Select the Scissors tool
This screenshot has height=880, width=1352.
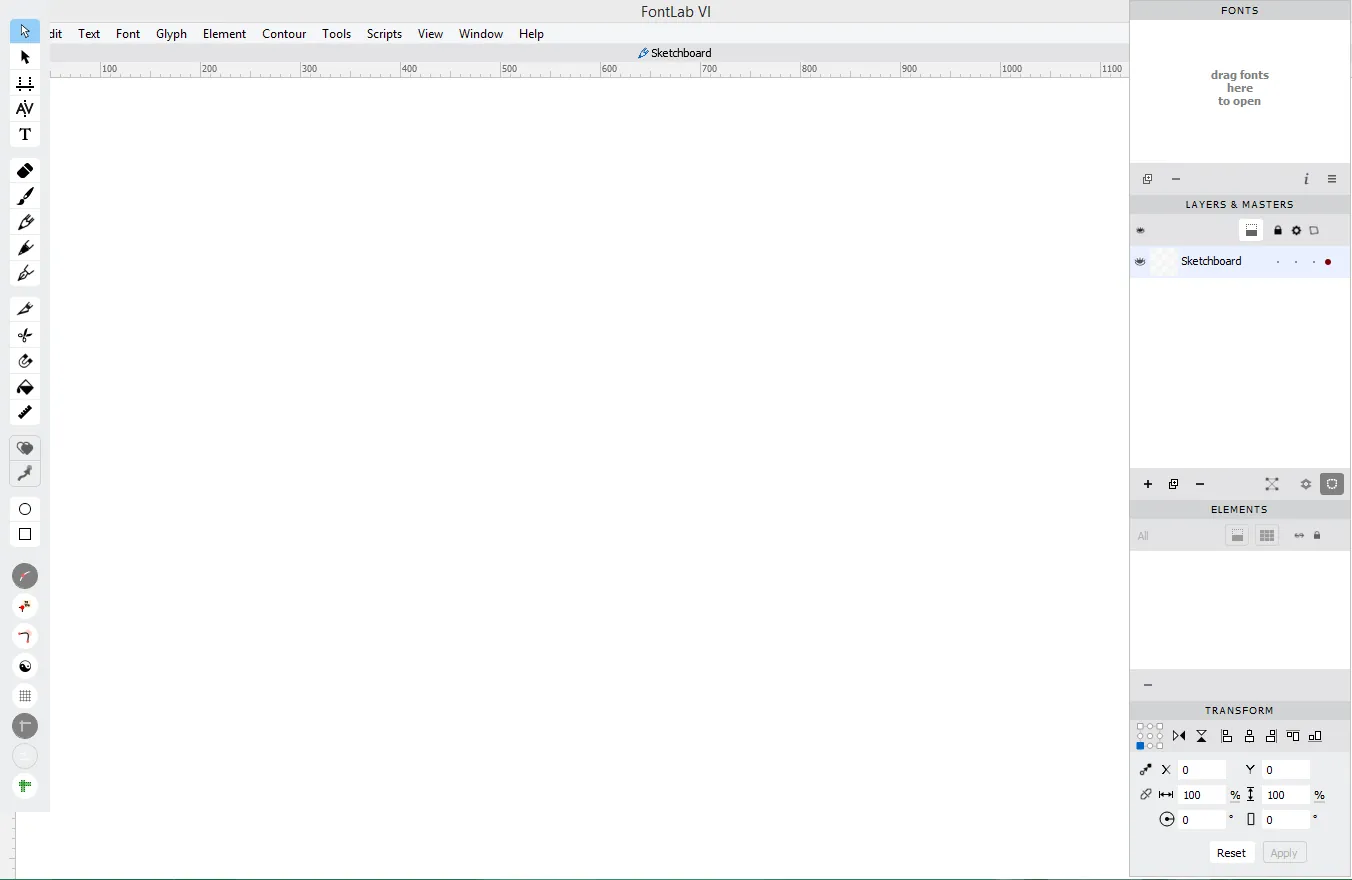point(25,335)
